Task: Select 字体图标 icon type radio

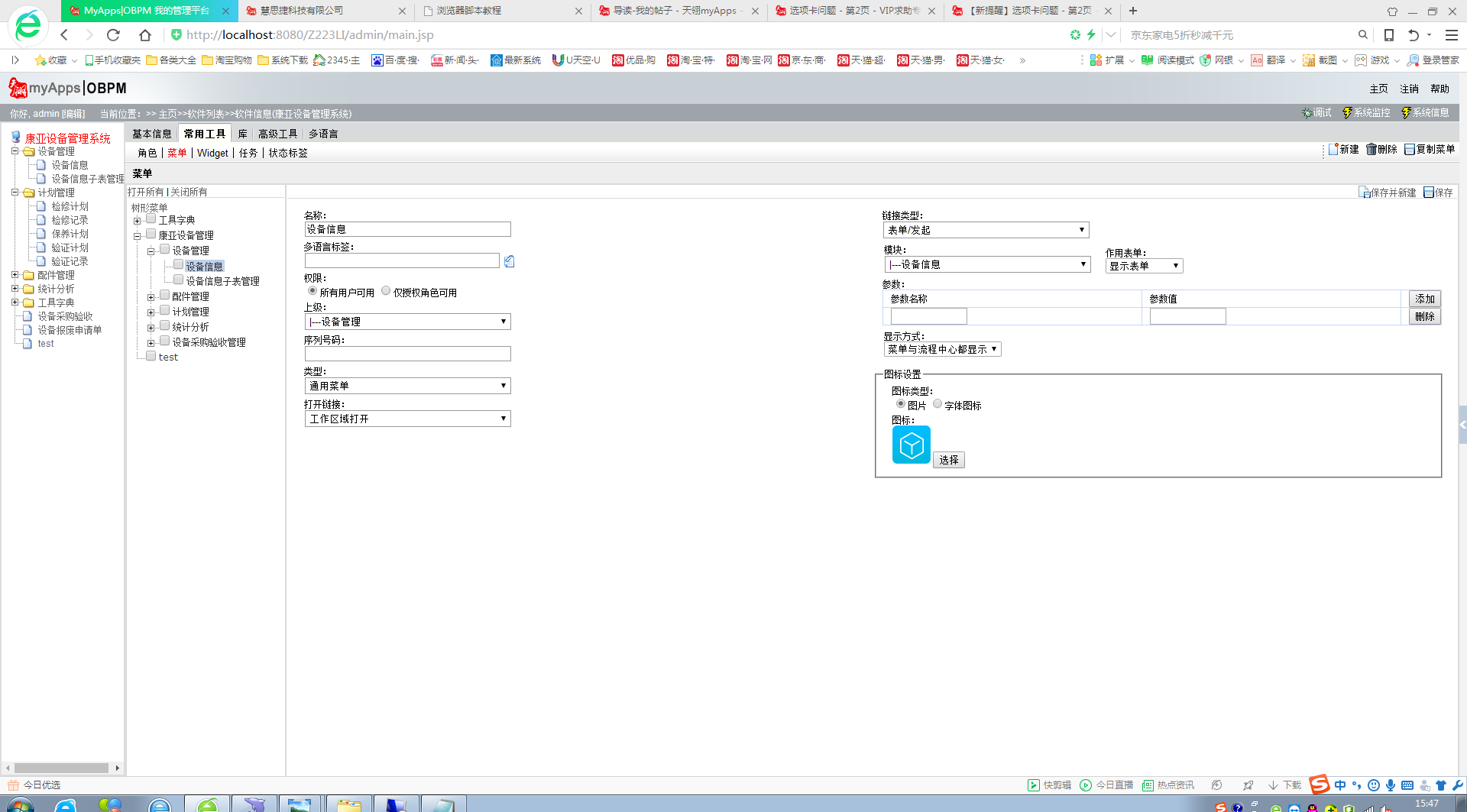Action: [x=938, y=404]
